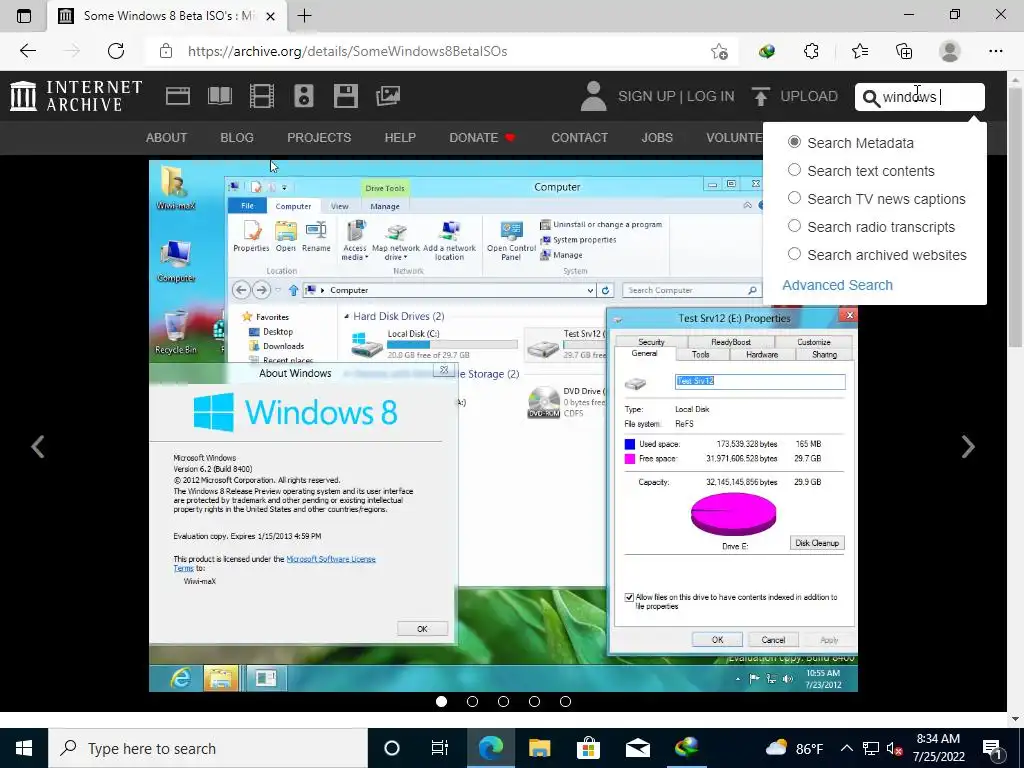Viewport: 1024px width, 768px height.
Task: Show next screenshot with right chevron
Action: pos(968,447)
